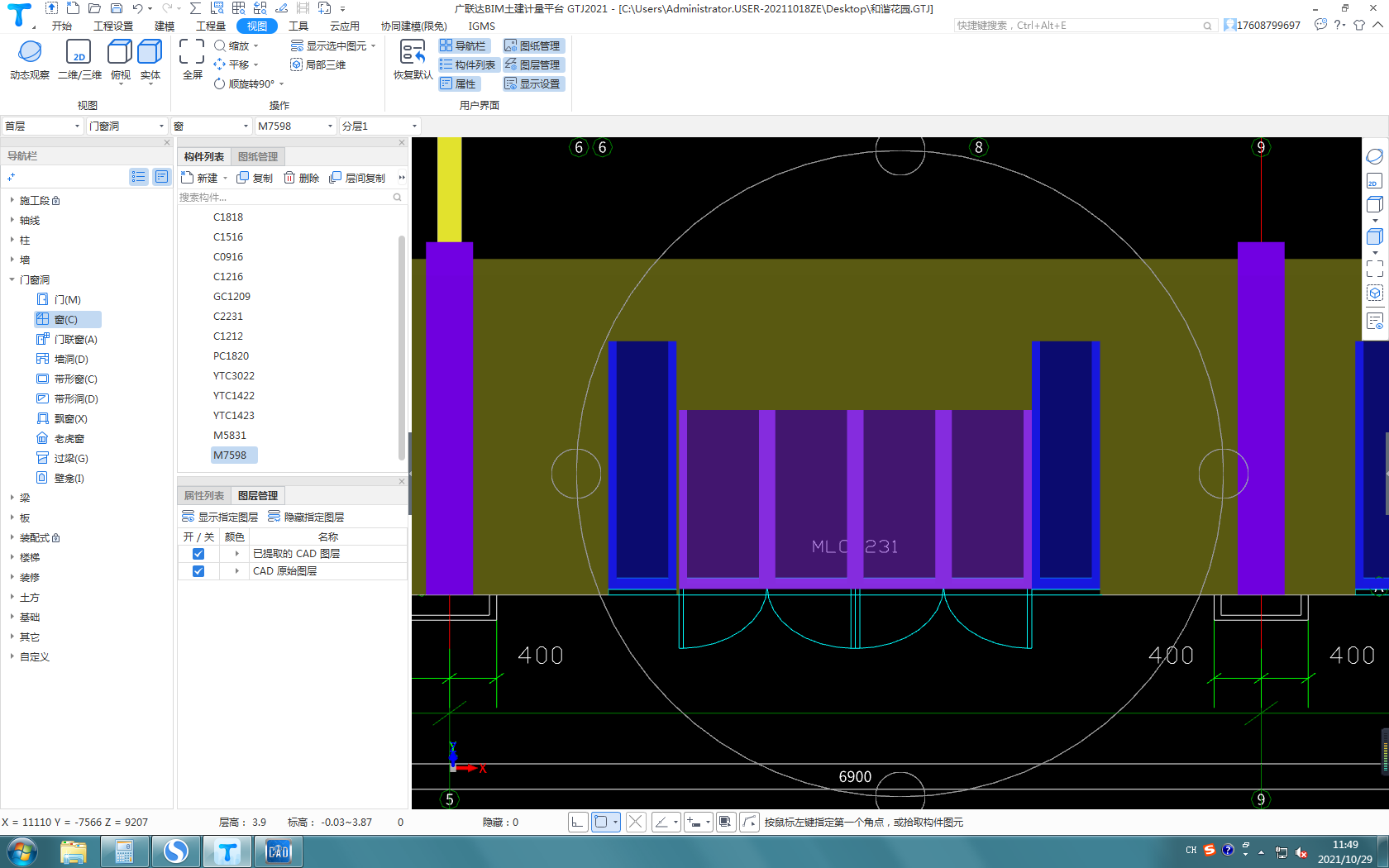1389x868 pixels.
Task: Collapse the 门窗洞 tree node
Action: [x=12, y=279]
